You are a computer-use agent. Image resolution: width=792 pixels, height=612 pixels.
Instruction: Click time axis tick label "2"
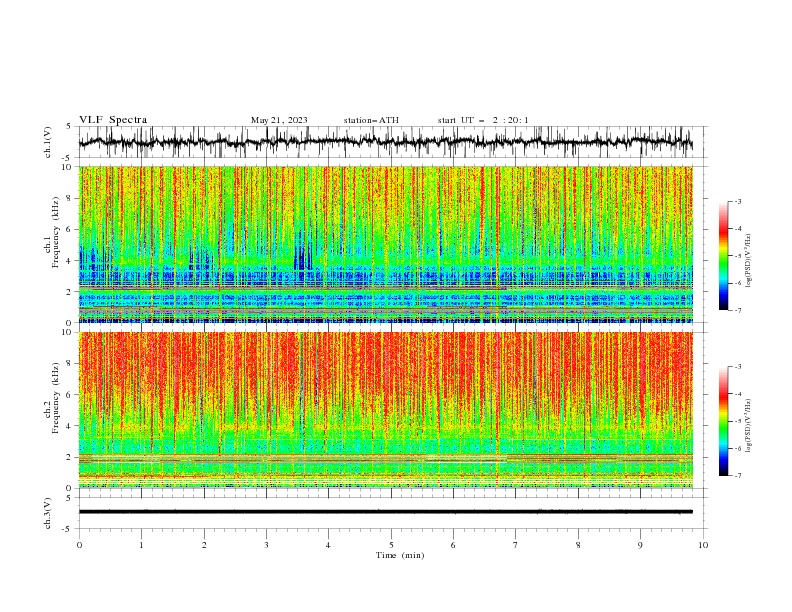(204, 545)
